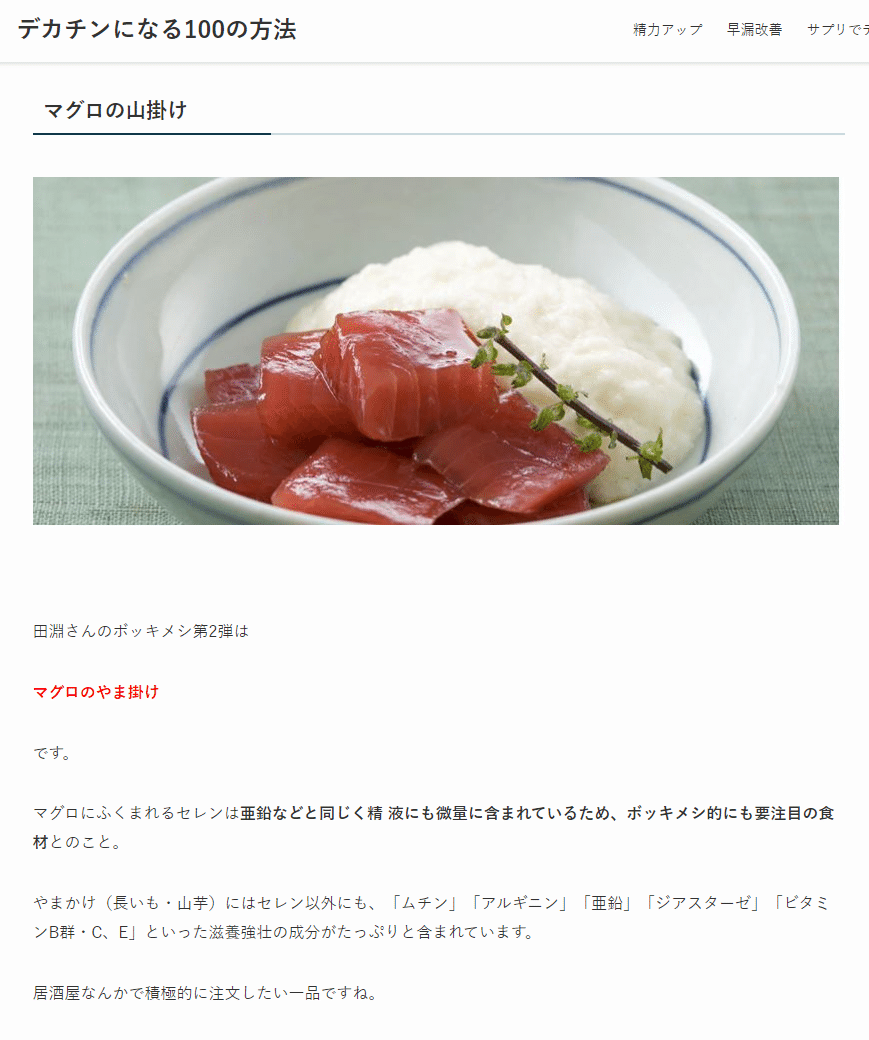Click the dark underline beneath the heading

152,134
